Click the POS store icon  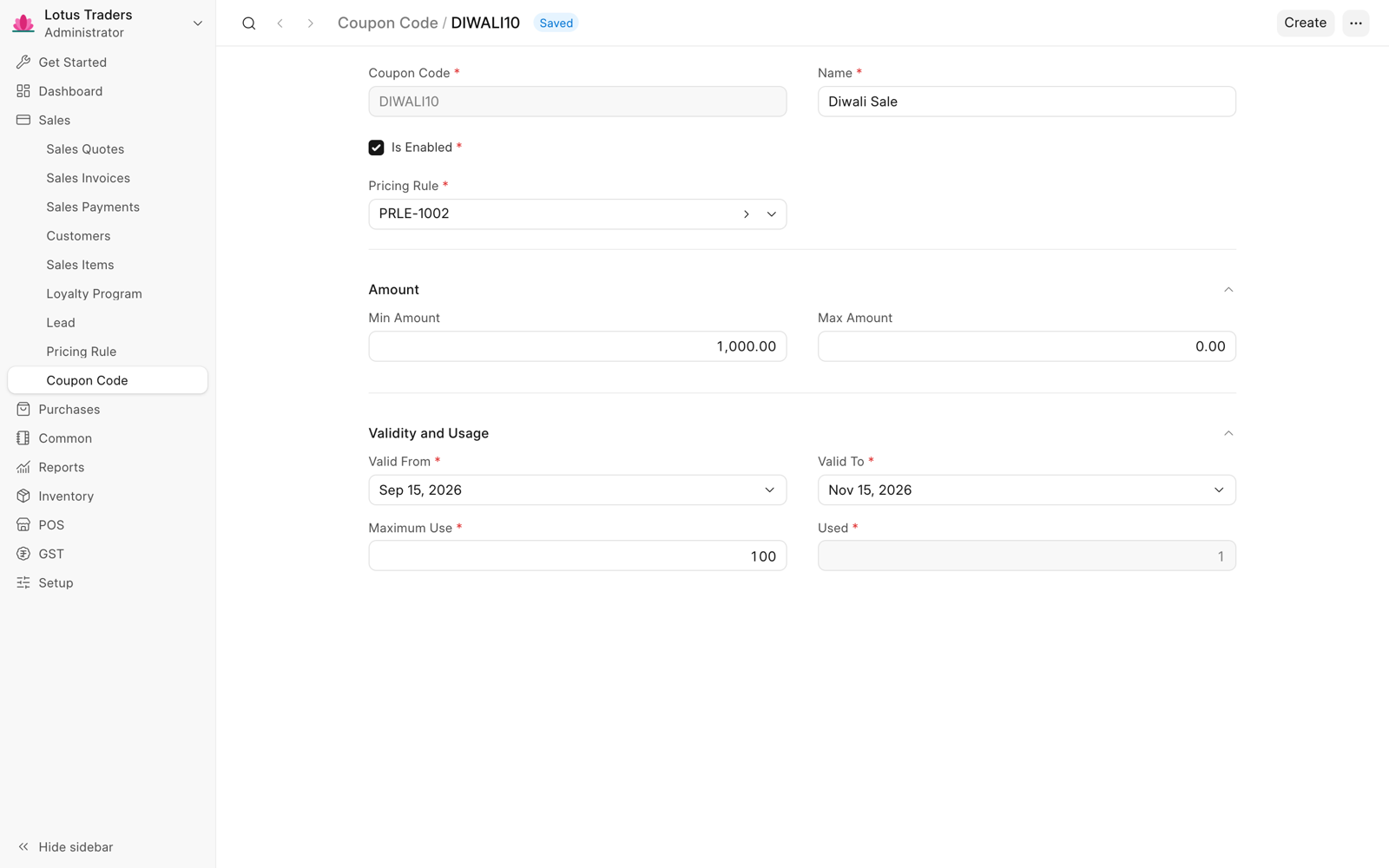coord(23,525)
